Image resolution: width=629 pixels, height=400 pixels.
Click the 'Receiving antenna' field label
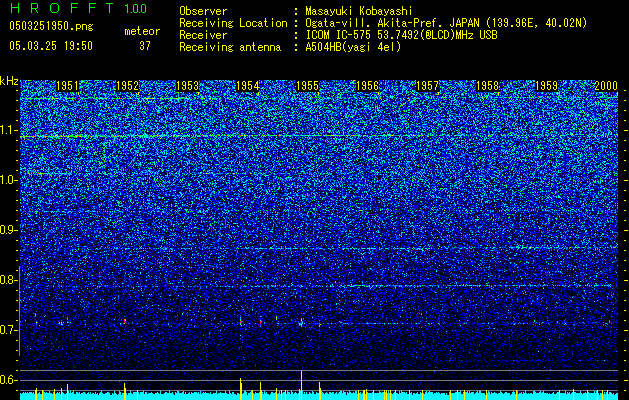click(230, 47)
